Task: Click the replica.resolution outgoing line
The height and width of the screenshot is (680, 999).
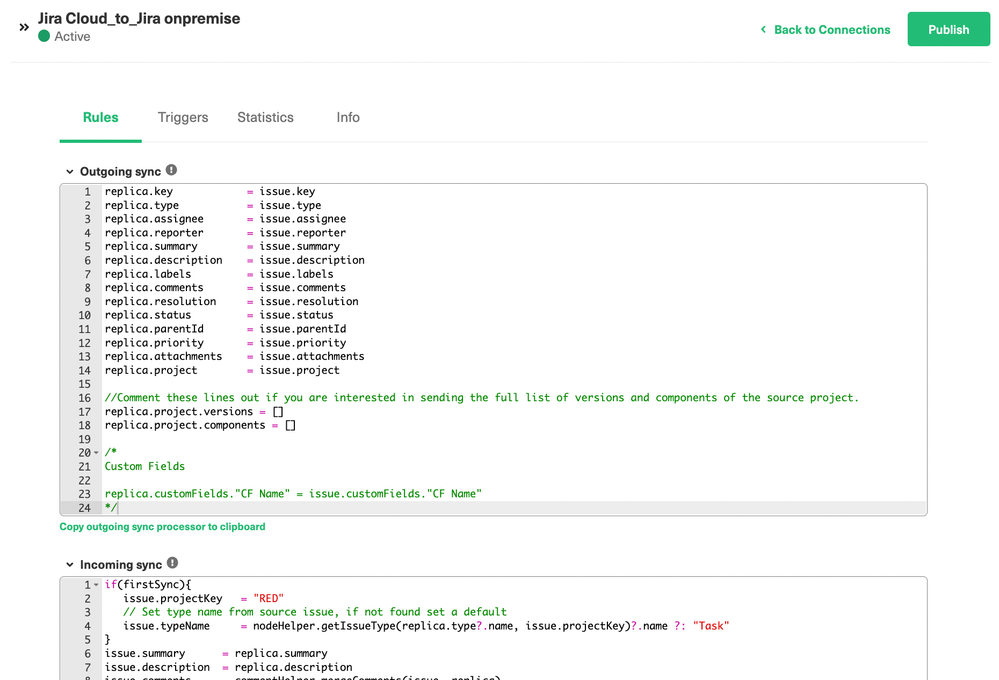Action: (231, 301)
